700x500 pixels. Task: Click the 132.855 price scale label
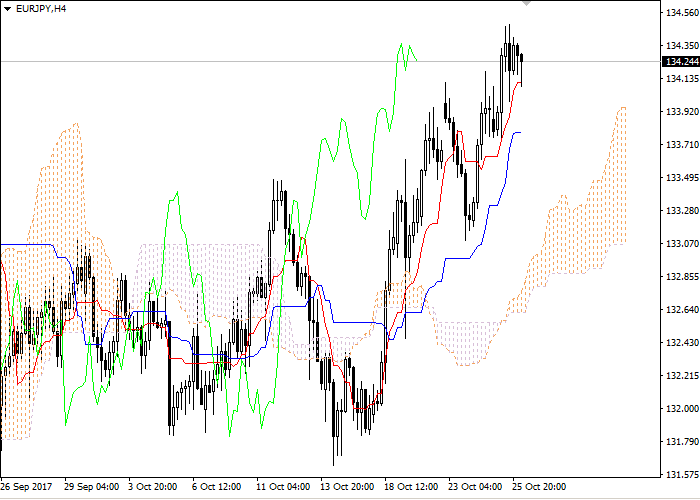pyautogui.click(x=682, y=277)
